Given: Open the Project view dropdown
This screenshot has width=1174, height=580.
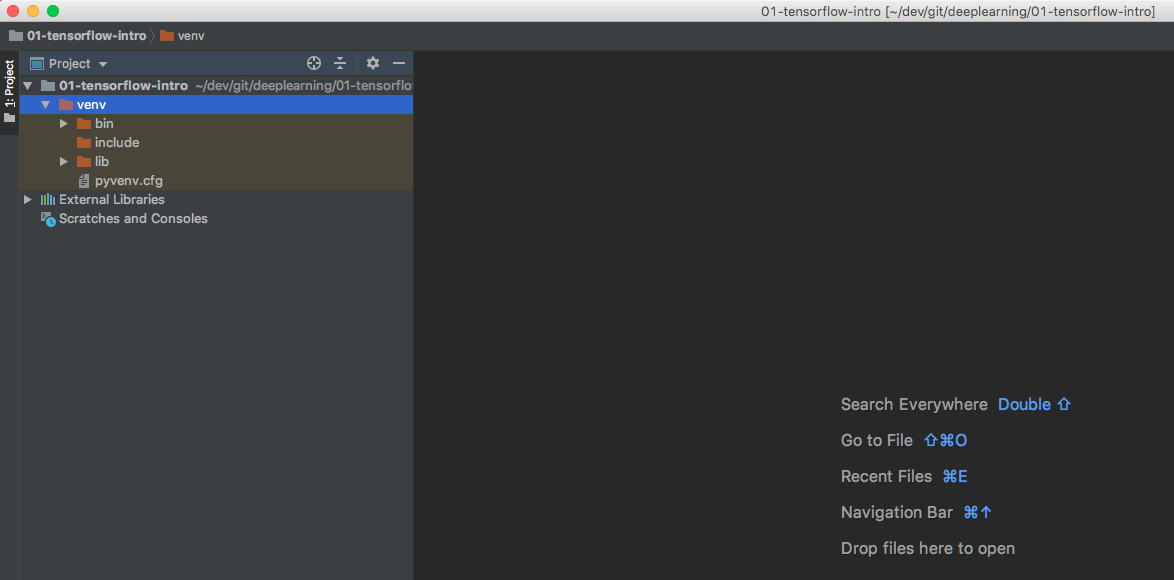Looking at the screenshot, I should (69, 63).
